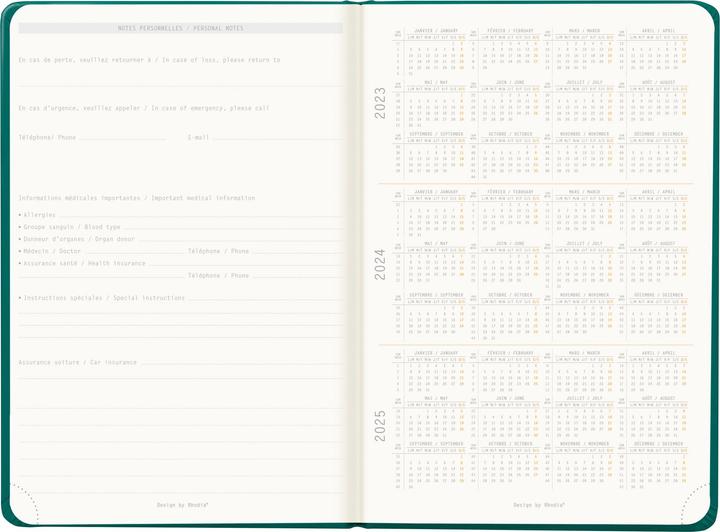Screen dimensions: 720x532
Task: Click the "Médecin / Doctor" label
Action: (50, 252)
